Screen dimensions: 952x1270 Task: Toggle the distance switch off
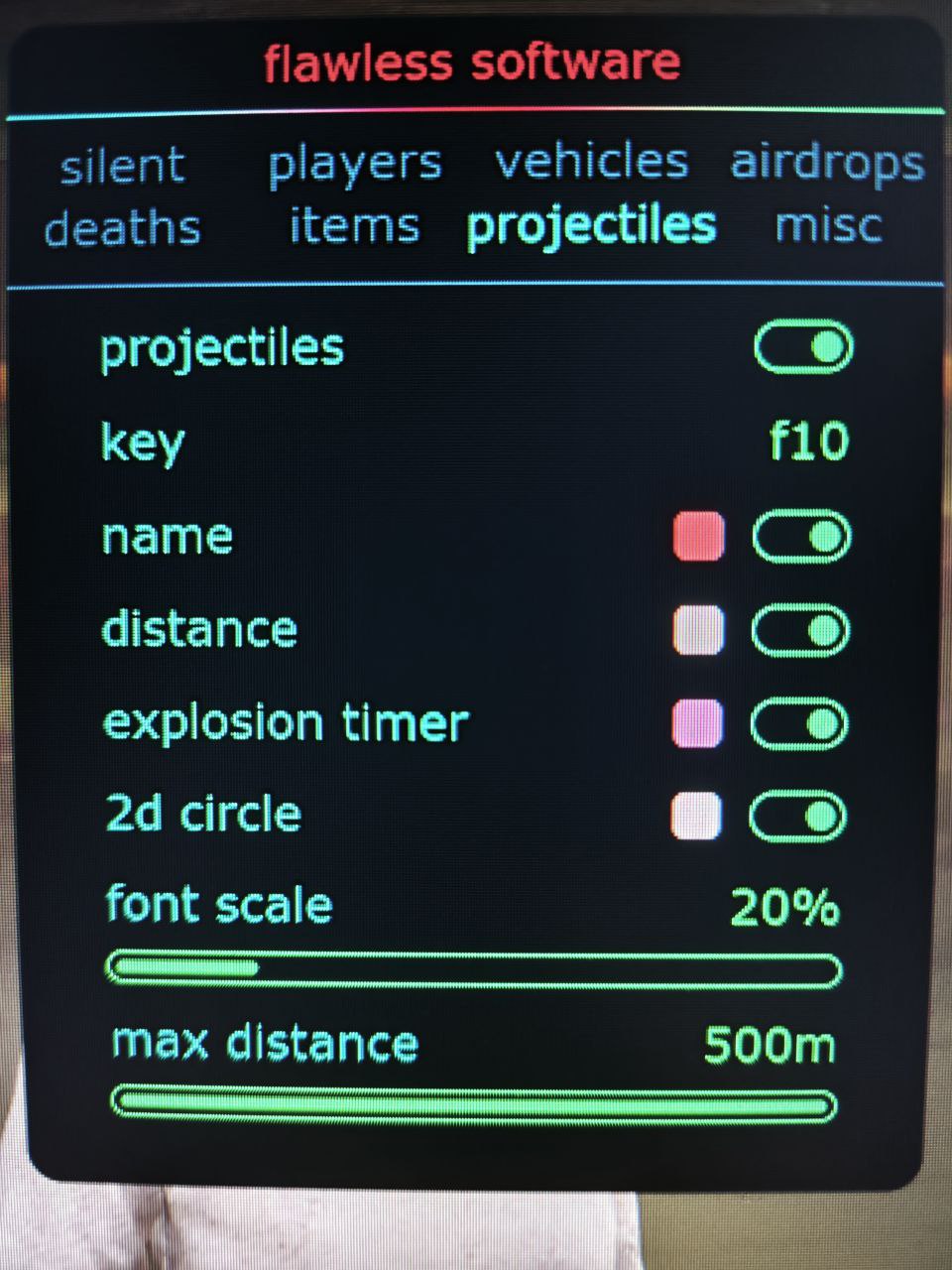(x=800, y=631)
